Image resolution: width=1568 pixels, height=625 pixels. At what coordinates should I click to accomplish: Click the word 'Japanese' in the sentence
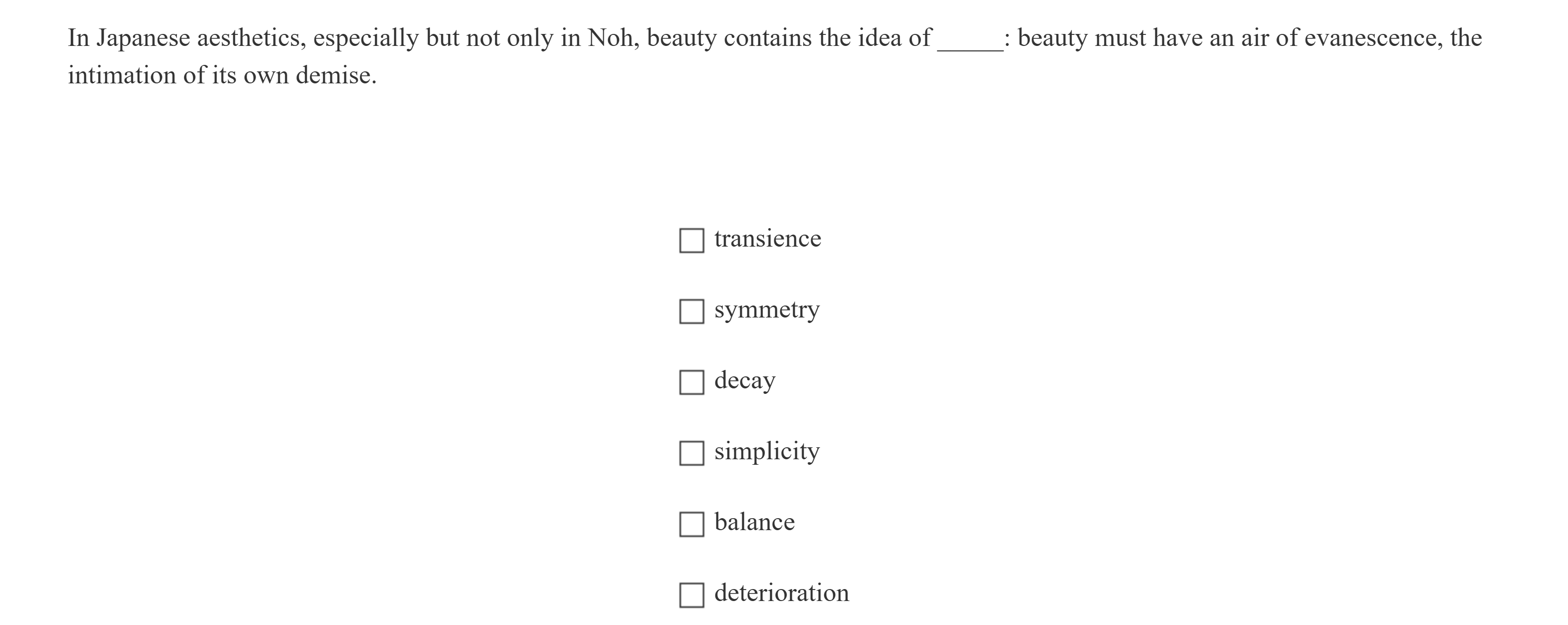[143, 38]
